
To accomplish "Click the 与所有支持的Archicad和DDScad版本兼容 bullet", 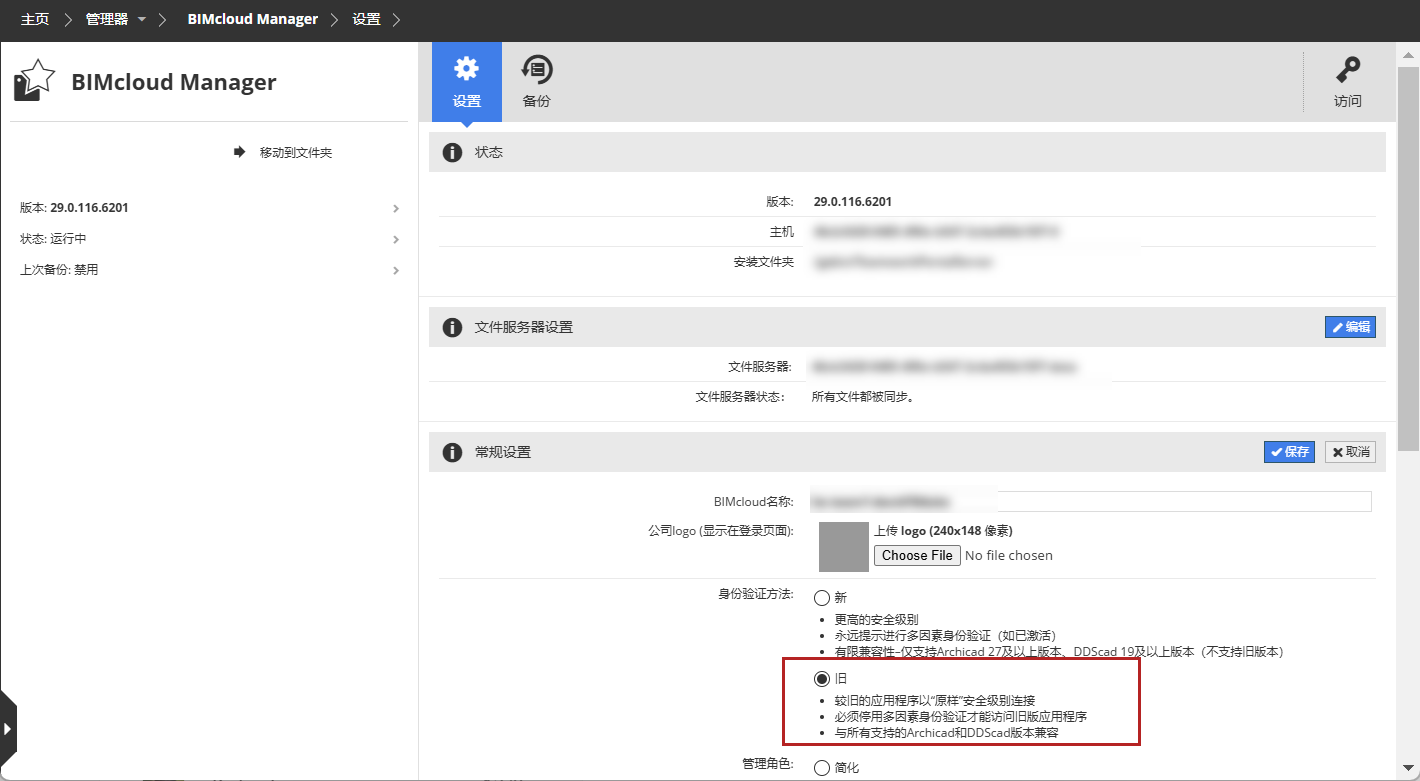I will point(947,733).
